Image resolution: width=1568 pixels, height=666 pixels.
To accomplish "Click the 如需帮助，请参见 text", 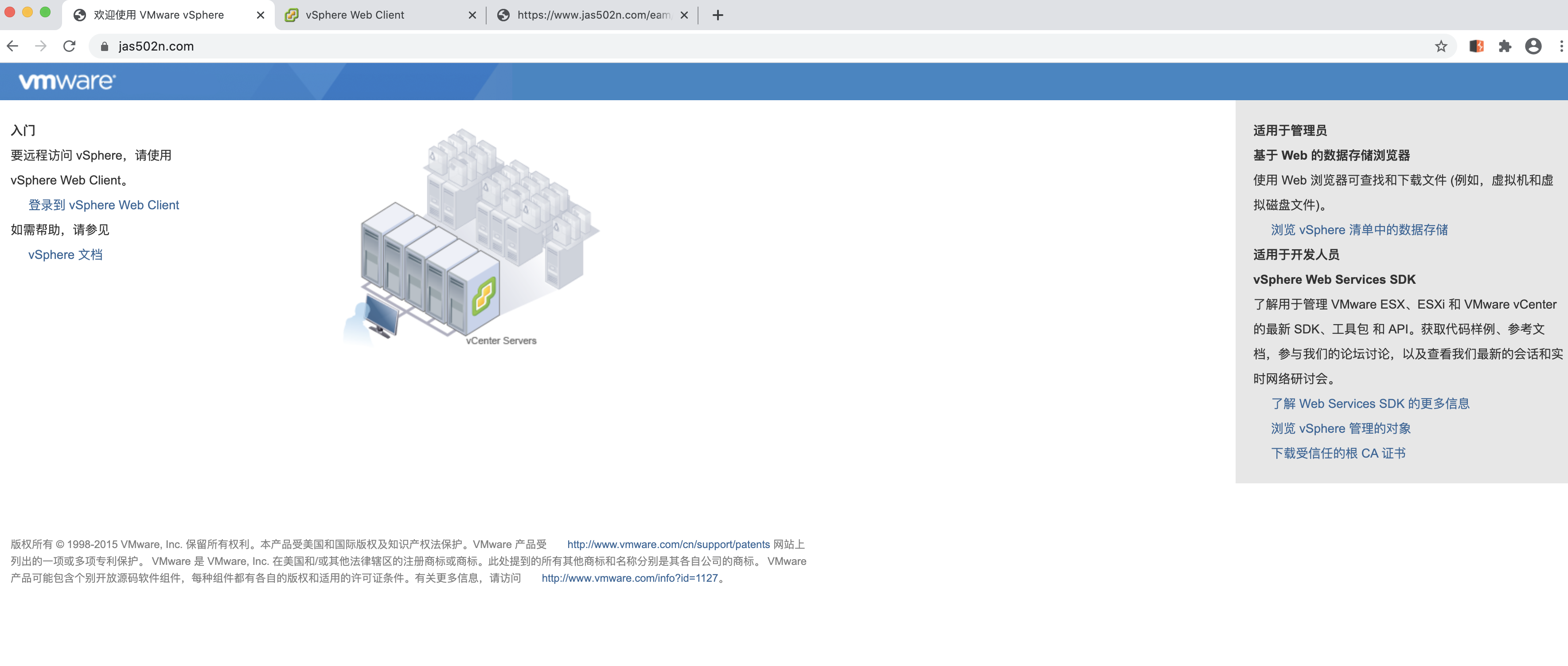I will coord(60,230).
